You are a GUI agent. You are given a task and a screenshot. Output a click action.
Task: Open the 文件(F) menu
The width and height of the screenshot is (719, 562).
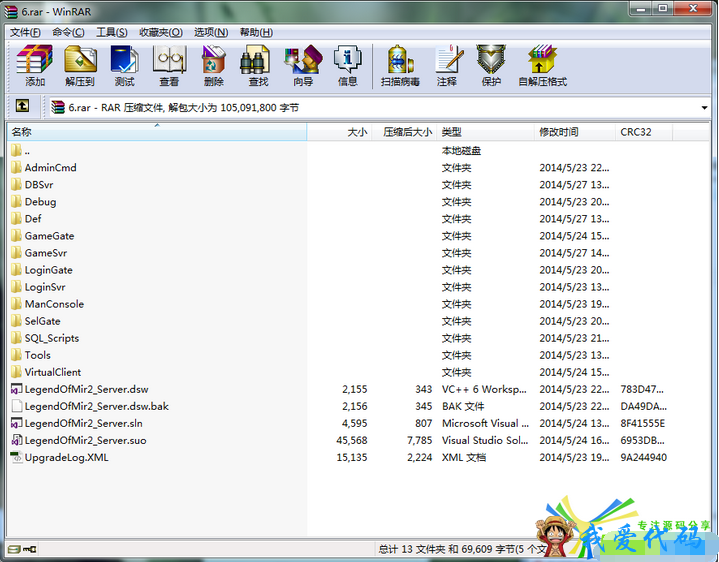tap(25, 32)
